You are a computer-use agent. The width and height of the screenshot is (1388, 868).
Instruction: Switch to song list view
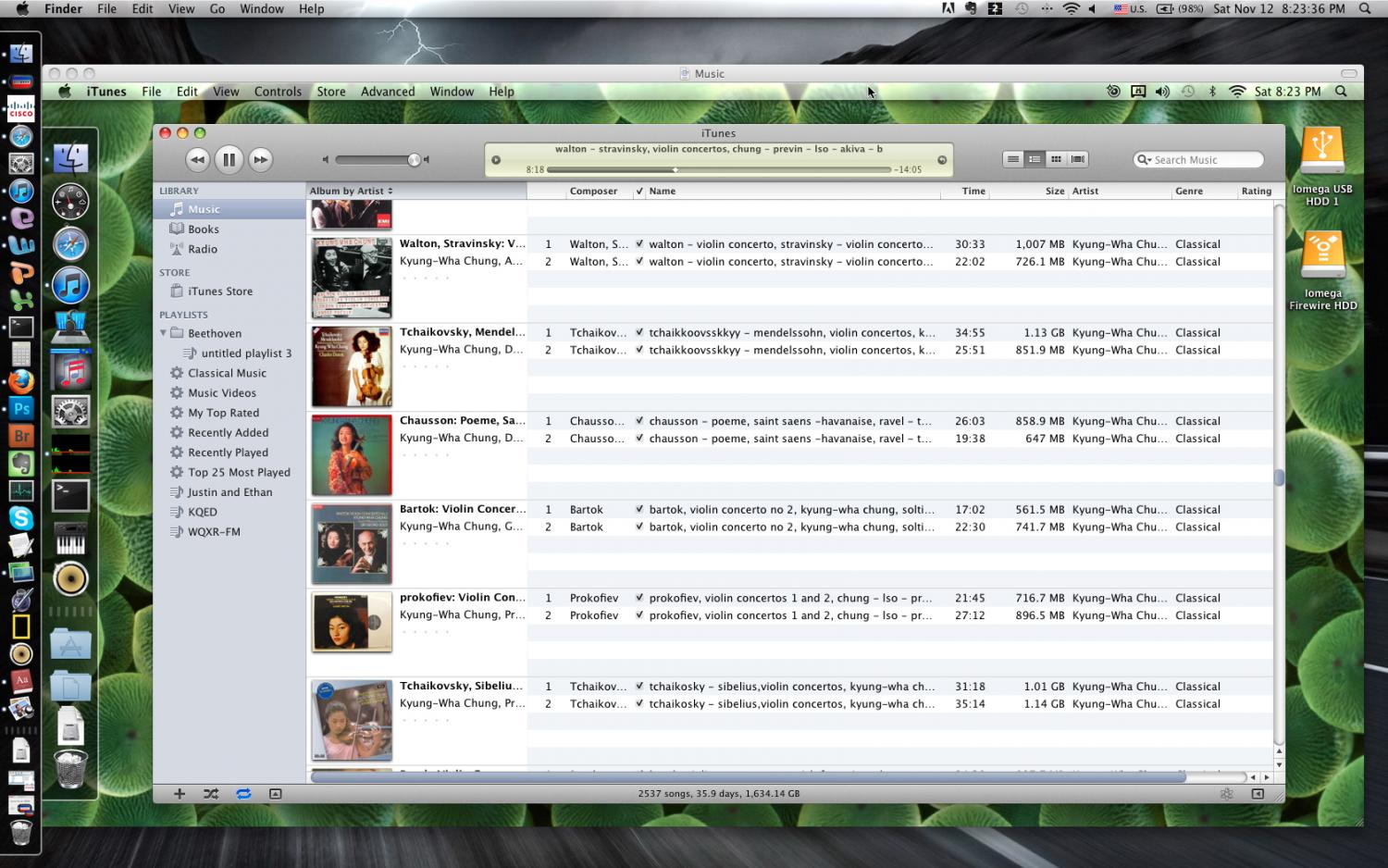tap(1013, 159)
